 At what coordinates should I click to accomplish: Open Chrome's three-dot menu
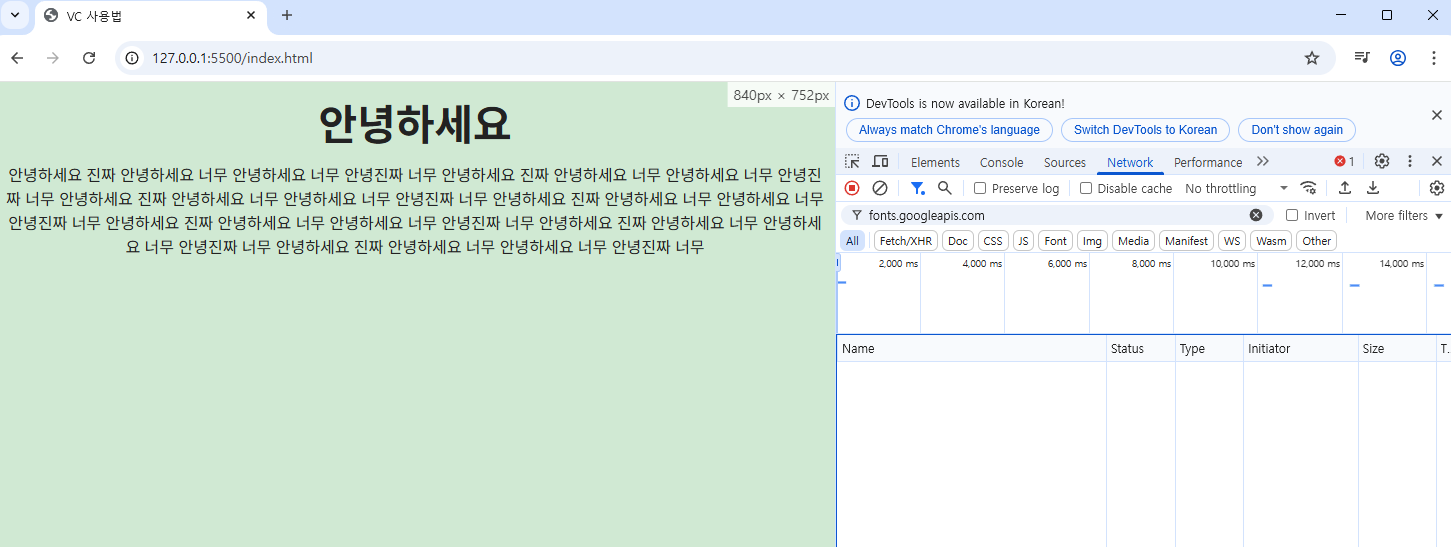tap(1433, 58)
